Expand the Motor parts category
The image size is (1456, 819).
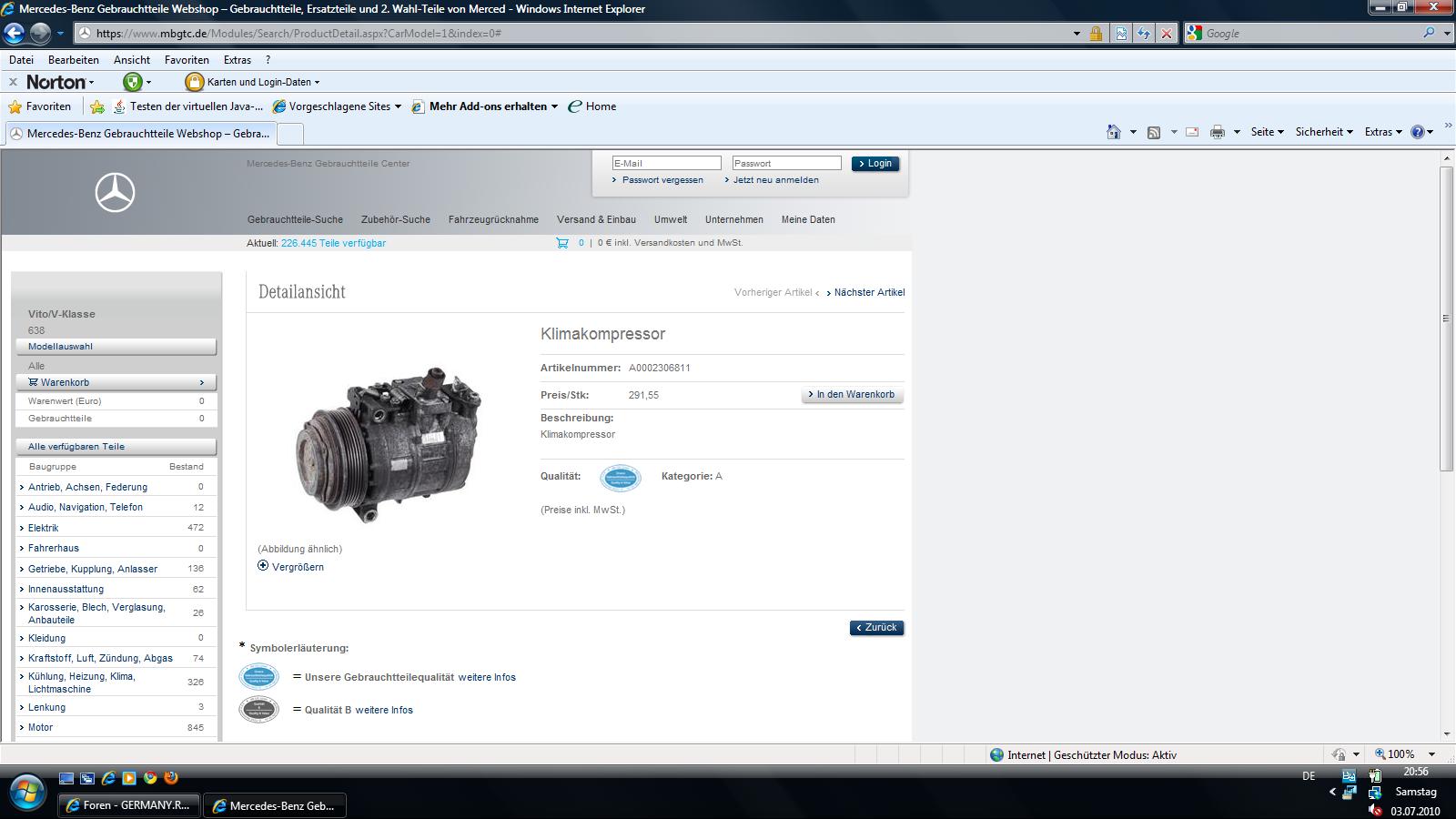click(x=40, y=727)
